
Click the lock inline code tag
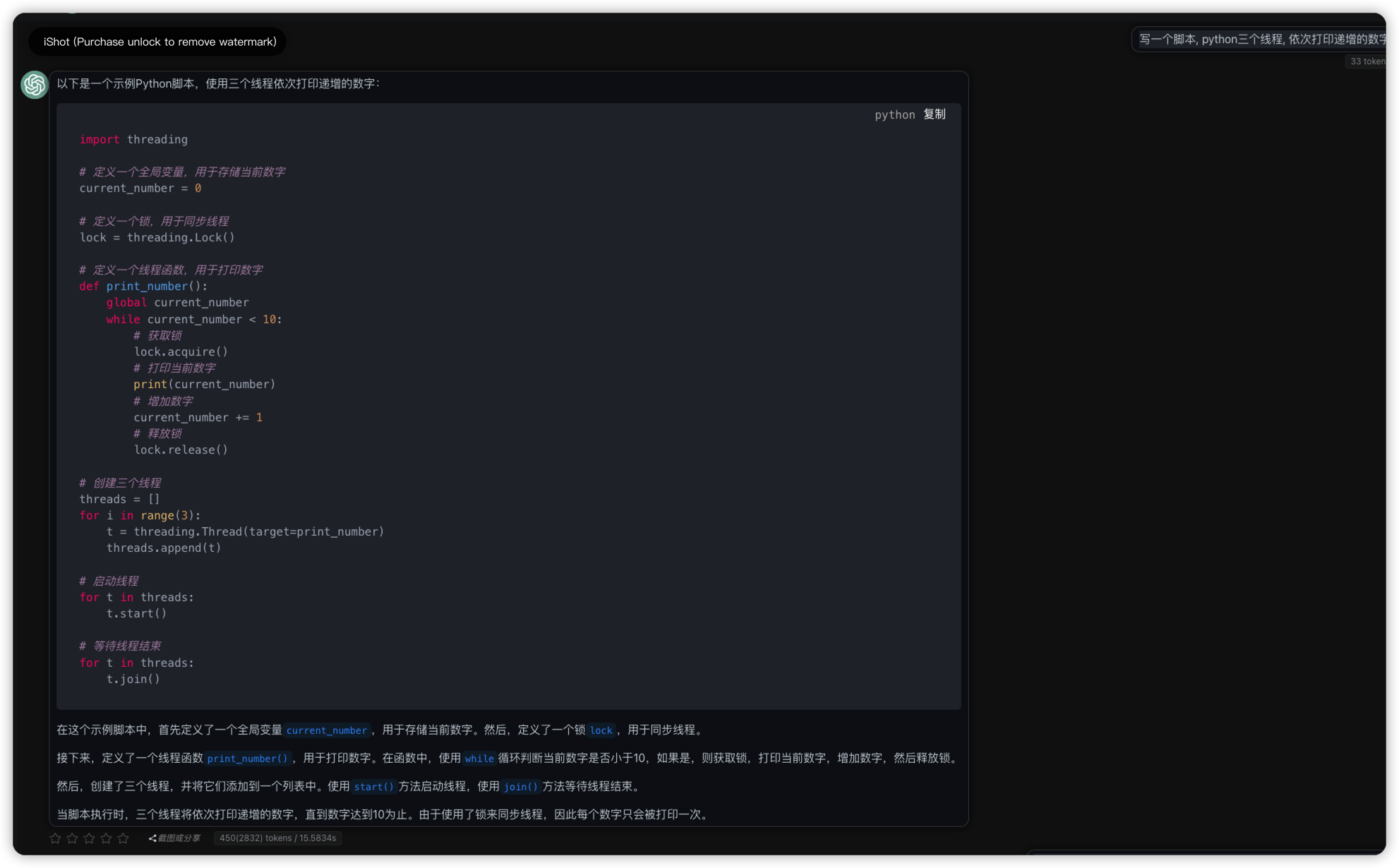click(601, 730)
